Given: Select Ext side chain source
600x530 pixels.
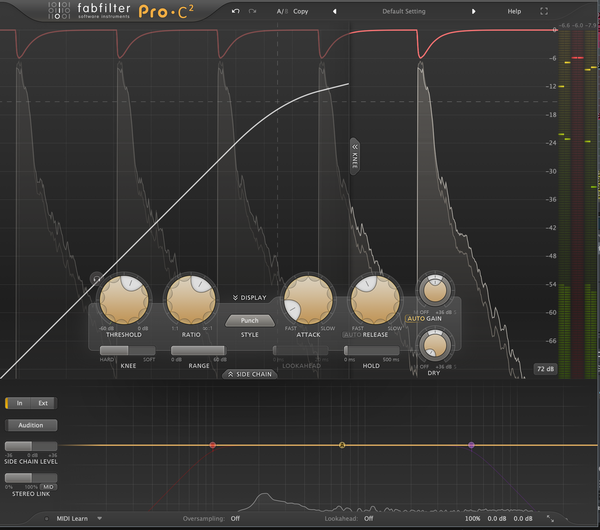Looking at the screenshot, I should point(43,403).
